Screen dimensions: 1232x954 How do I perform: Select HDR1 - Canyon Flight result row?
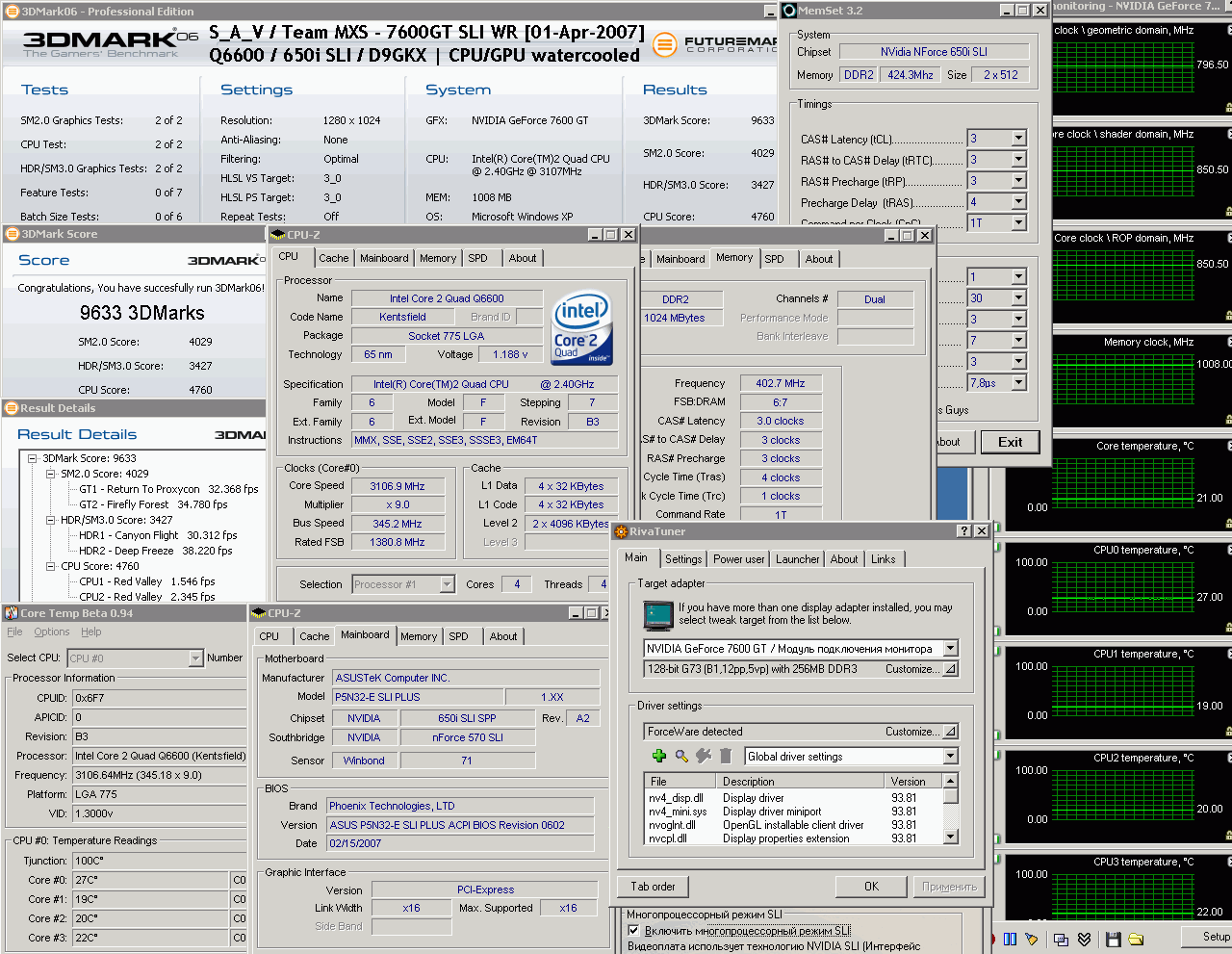coord(158,535)
